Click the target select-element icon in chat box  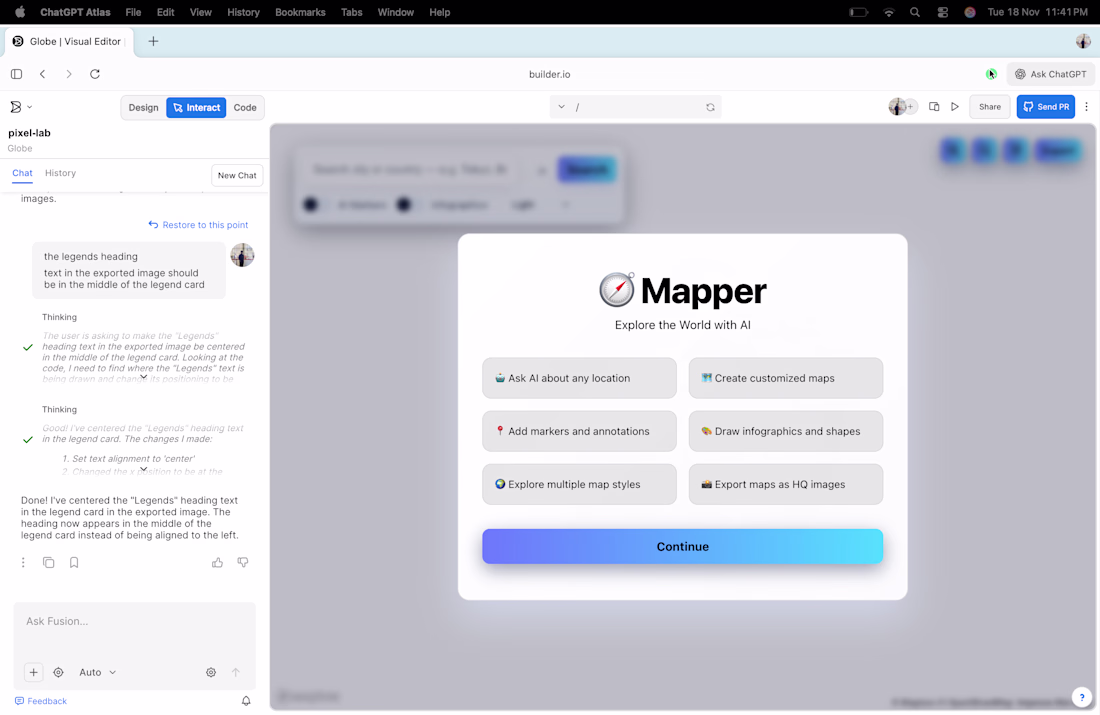point(58,672)
